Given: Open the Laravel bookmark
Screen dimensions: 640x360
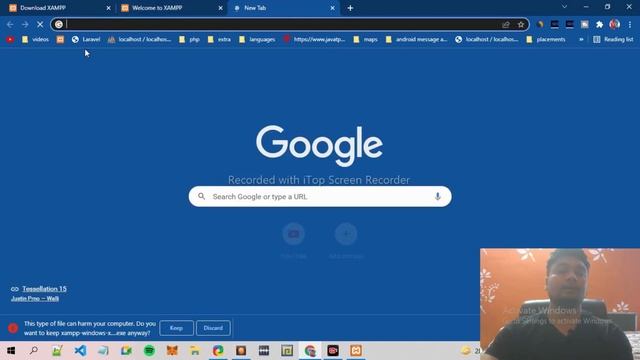Looking at the screenshot, I should (x=86, y=40).
